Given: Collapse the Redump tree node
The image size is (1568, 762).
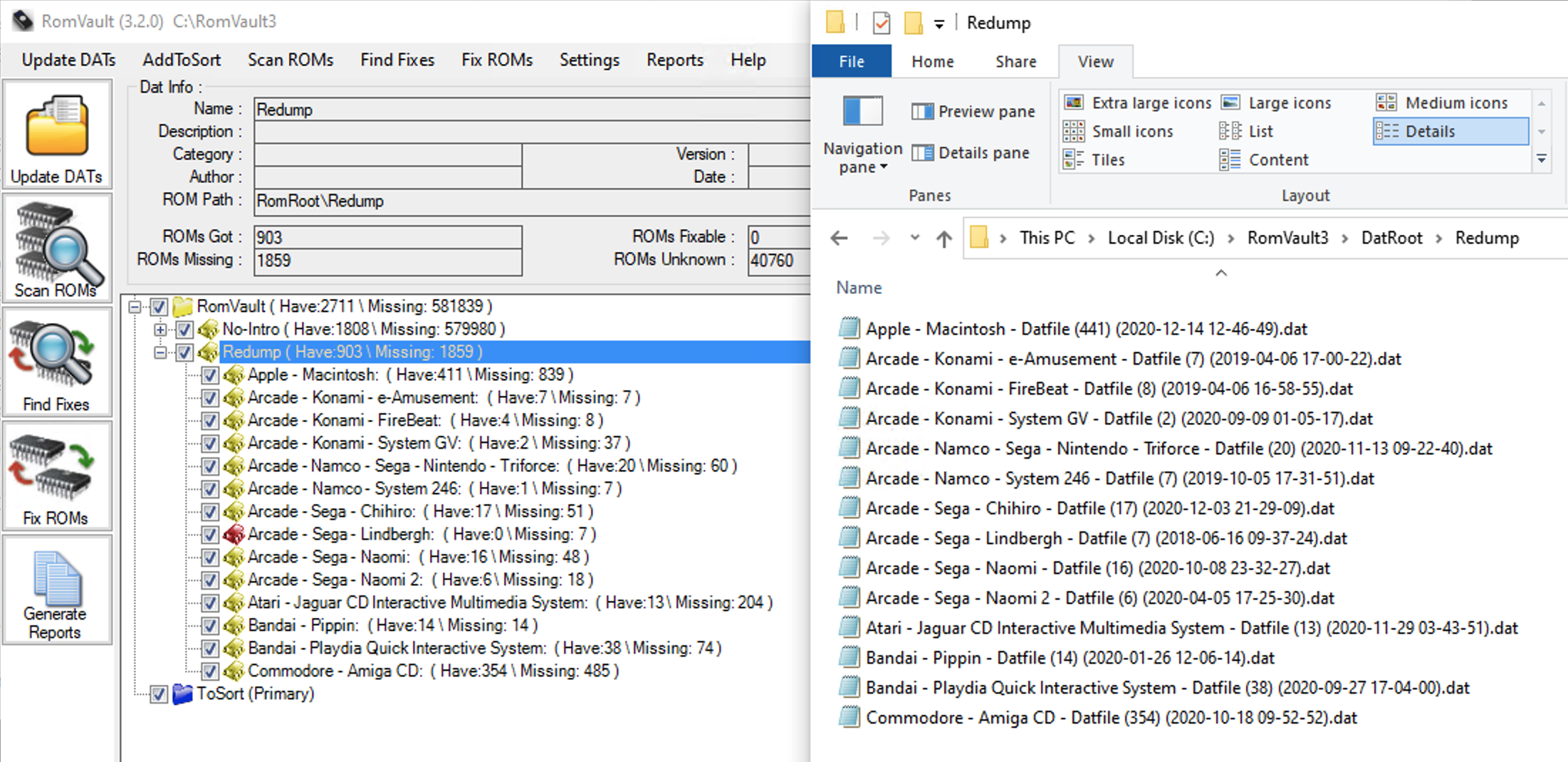Looking at the screenshot, I should (x=160, y=353).
